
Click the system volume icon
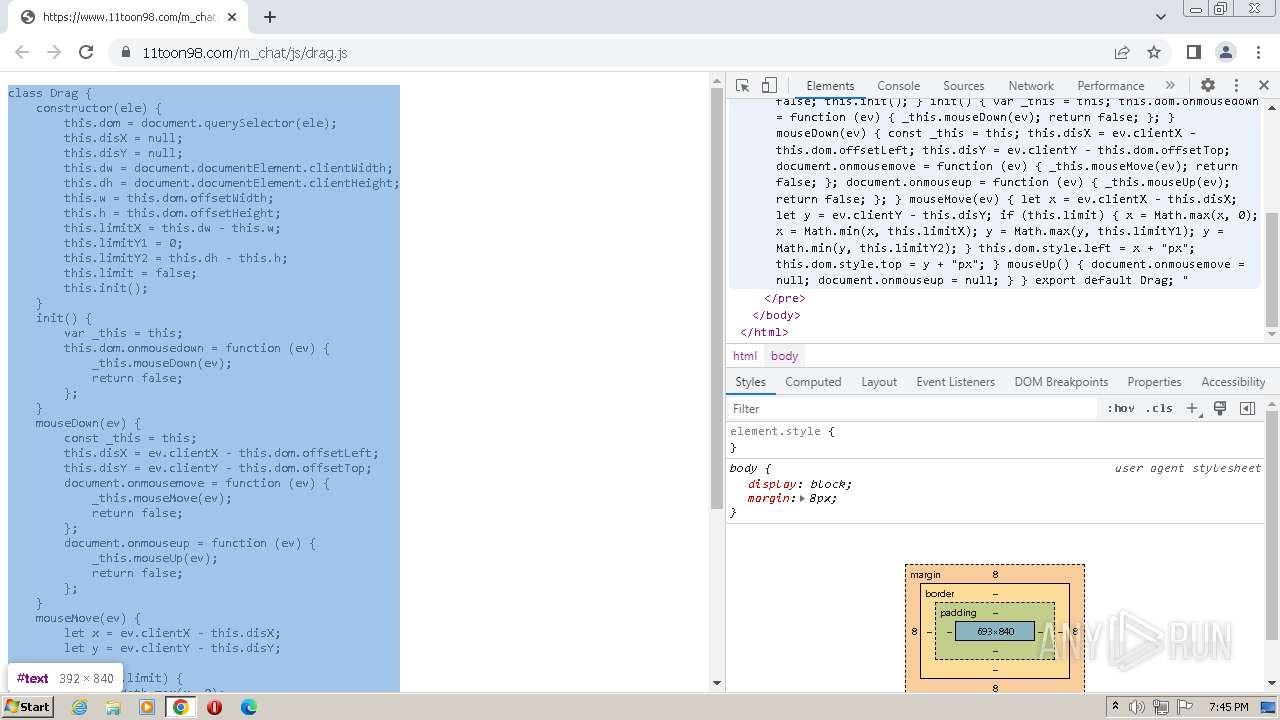pos(1137,707)
